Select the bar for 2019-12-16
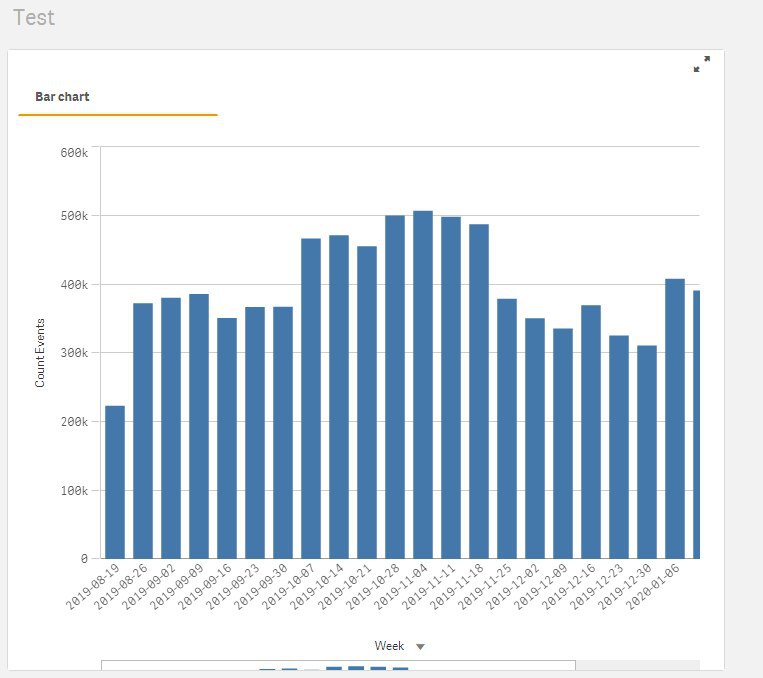Image resolution: width=763 pixels, height=678 pixels. pos(591,432)
